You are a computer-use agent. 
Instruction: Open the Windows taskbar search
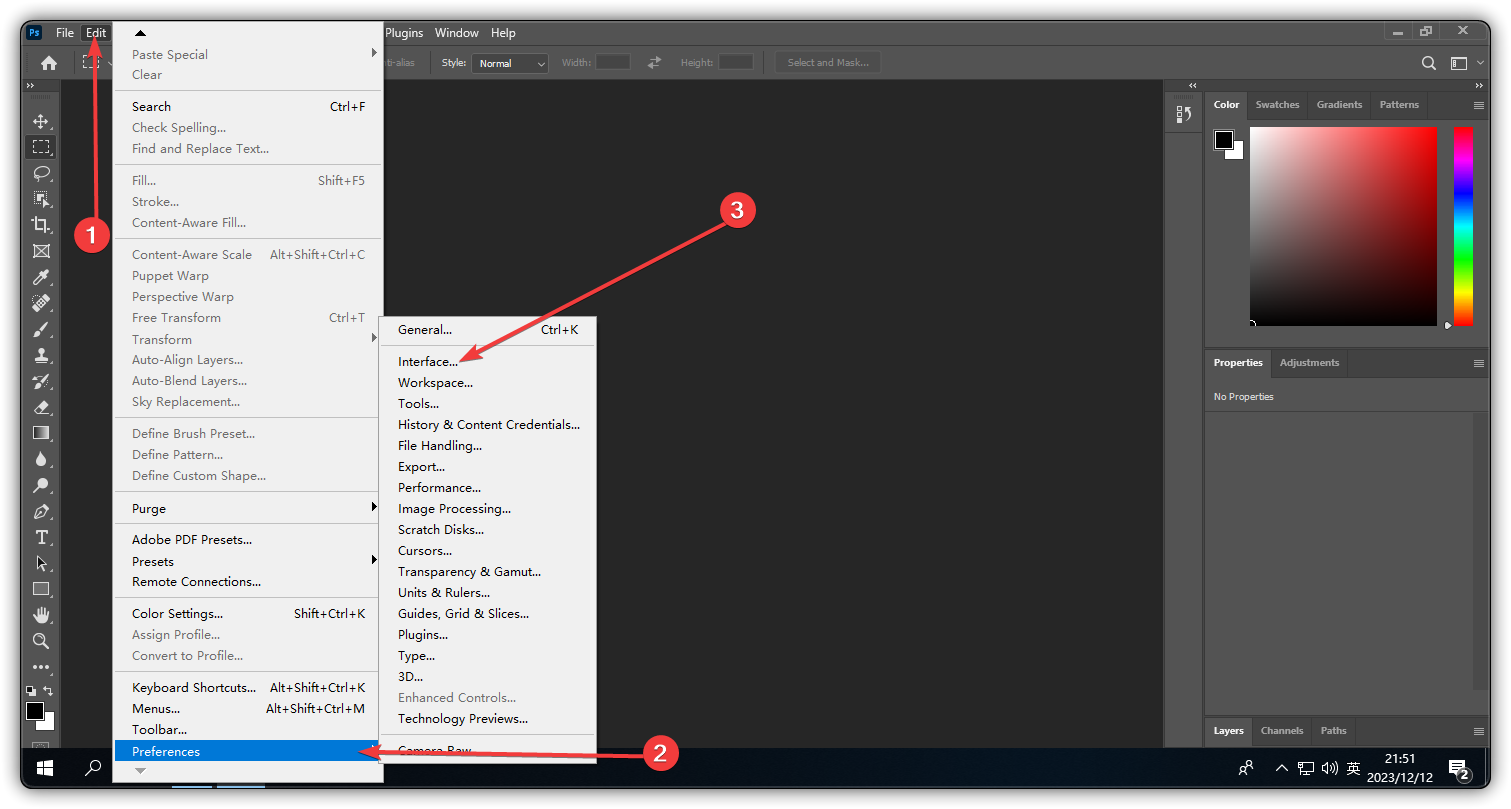pyautogui.click(x=93, y=768)
